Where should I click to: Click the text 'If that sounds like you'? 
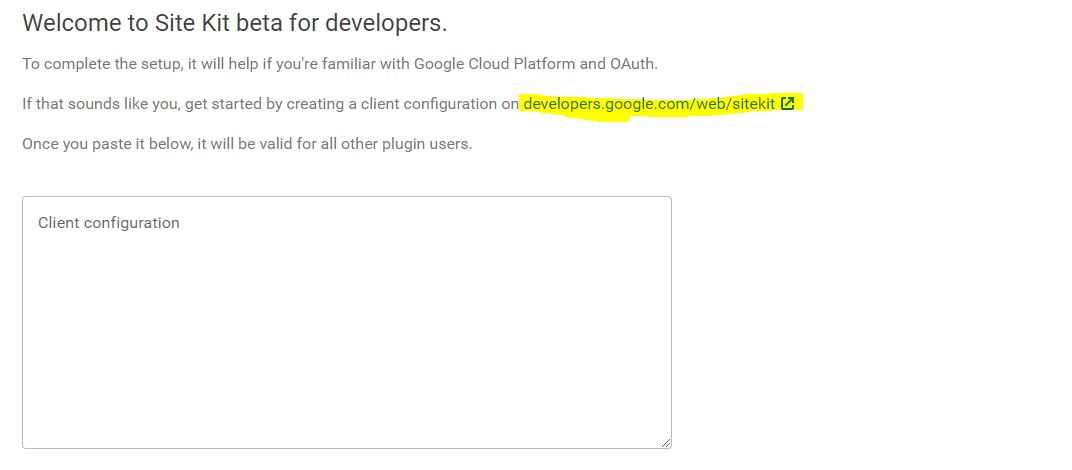100,104
